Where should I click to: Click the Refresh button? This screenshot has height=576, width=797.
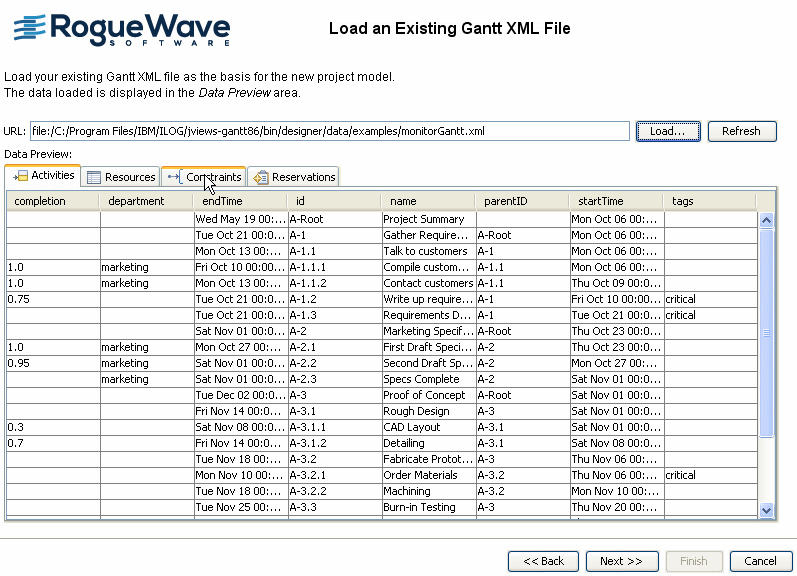[x=741, y=131]
